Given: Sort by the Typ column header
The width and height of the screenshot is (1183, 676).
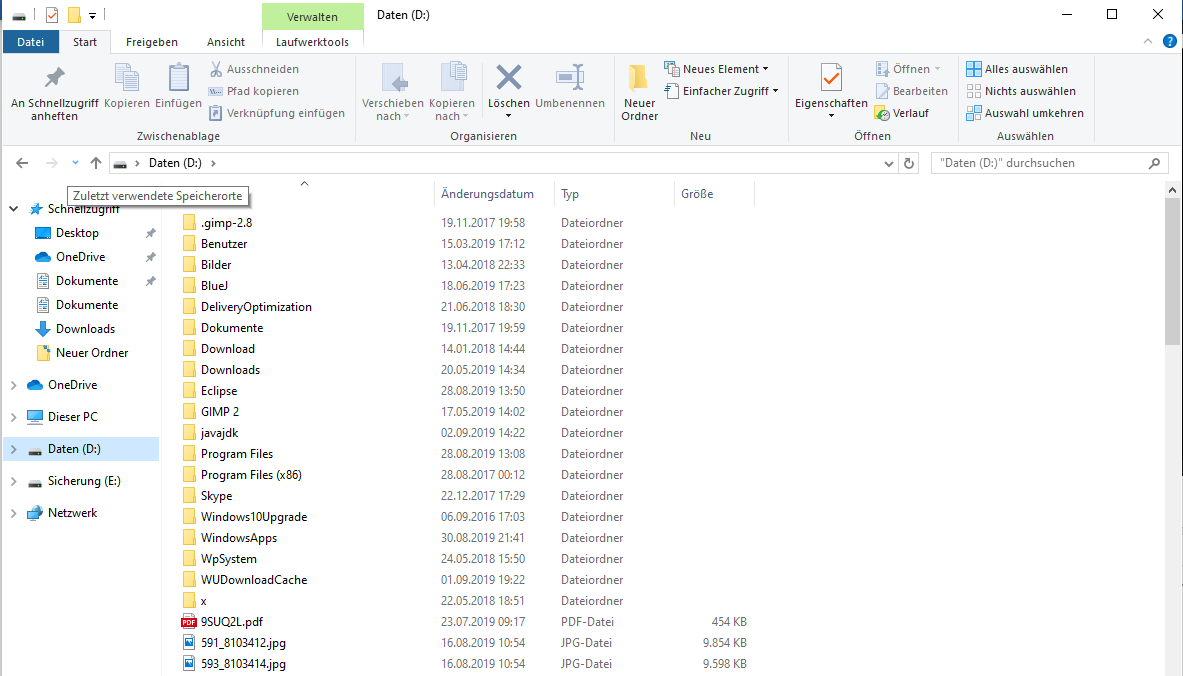Looking at the screenshot, I should coord(614,194).
